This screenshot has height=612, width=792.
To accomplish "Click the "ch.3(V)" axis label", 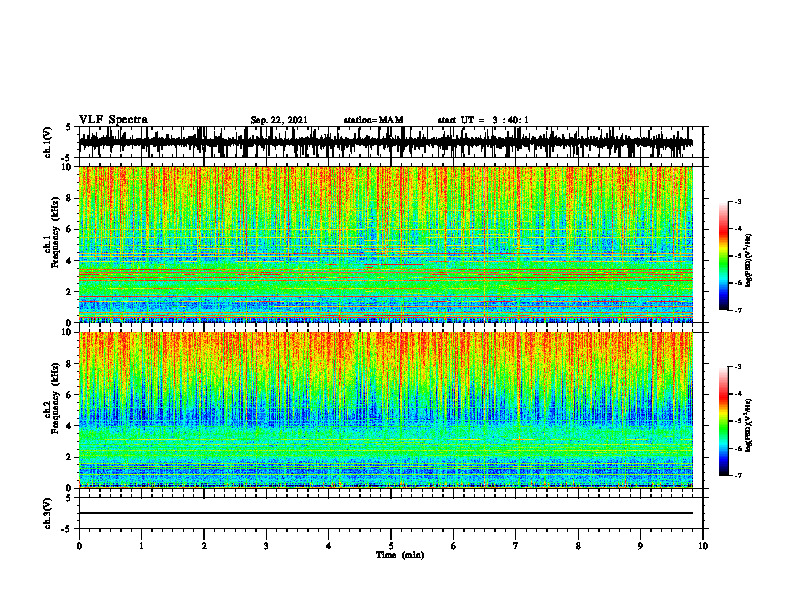I will click(48, 513).
